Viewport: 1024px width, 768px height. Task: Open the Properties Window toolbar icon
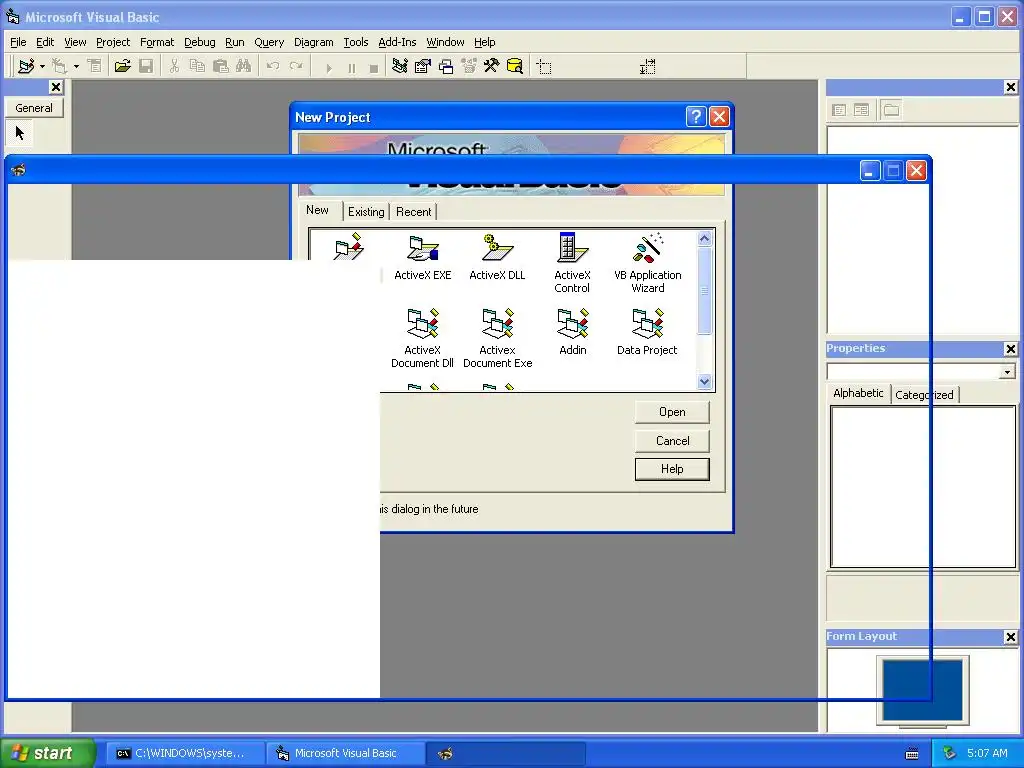(423, 66)
